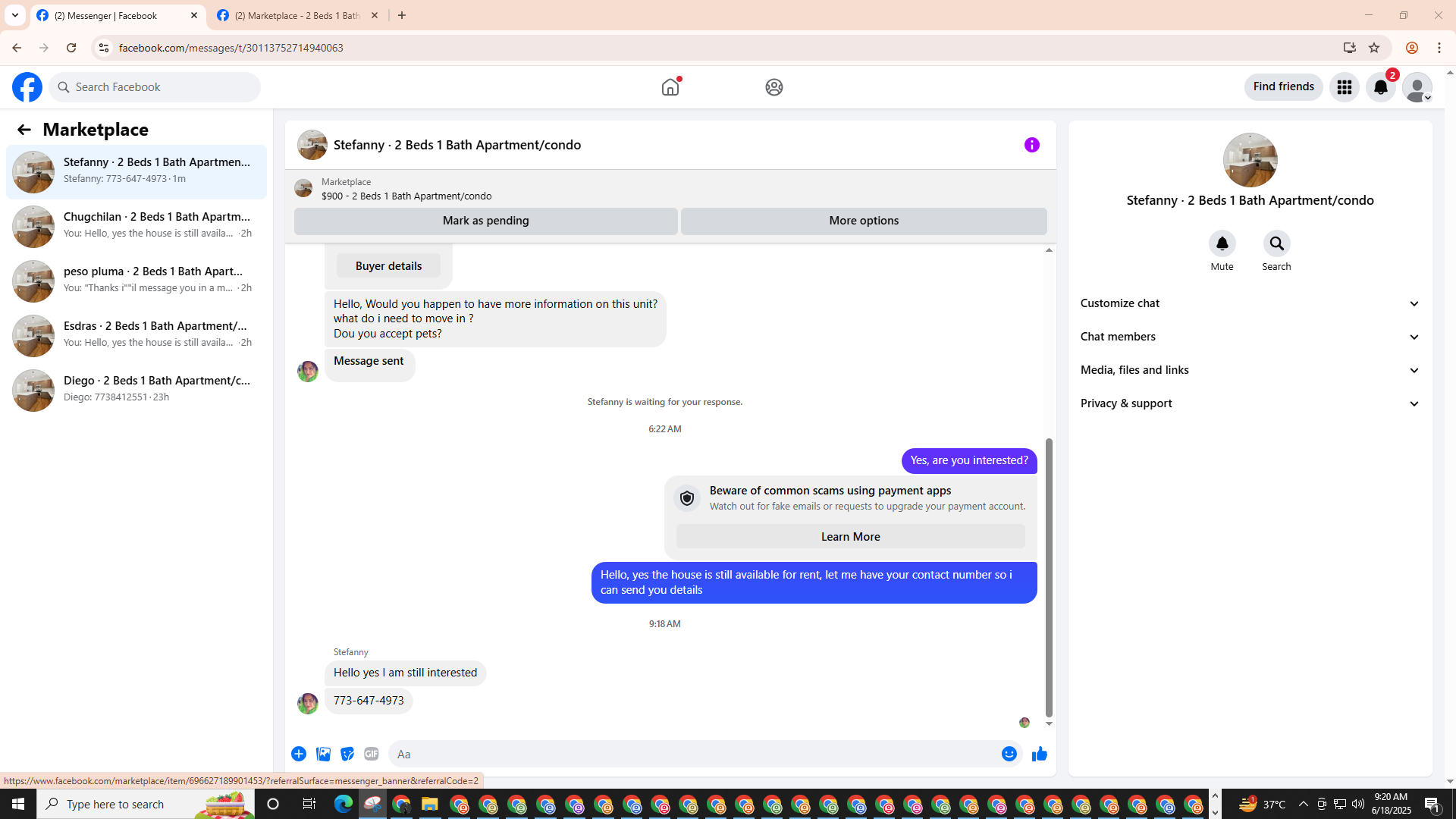The image size is (1456, 819).
Task: Open the listing thumbnail in the right panel
Action: (1250, 160)
